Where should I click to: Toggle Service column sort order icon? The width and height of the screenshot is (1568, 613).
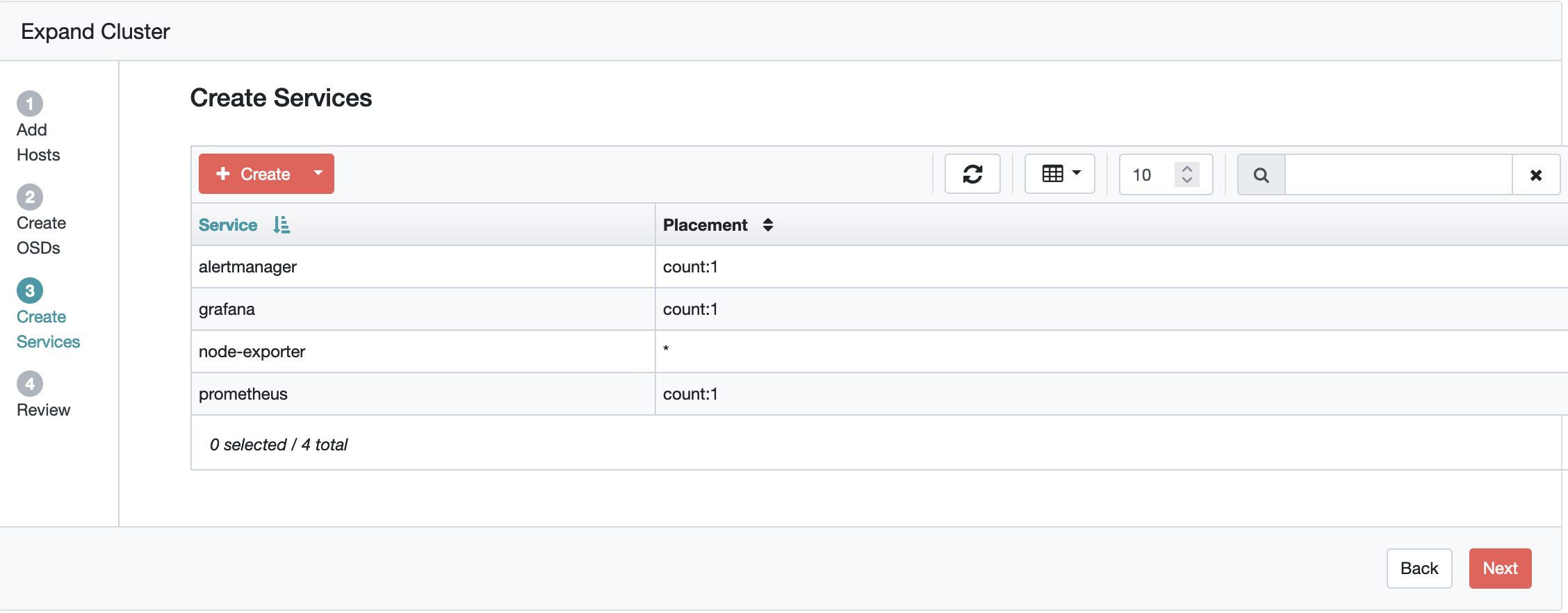coord(281,224)
